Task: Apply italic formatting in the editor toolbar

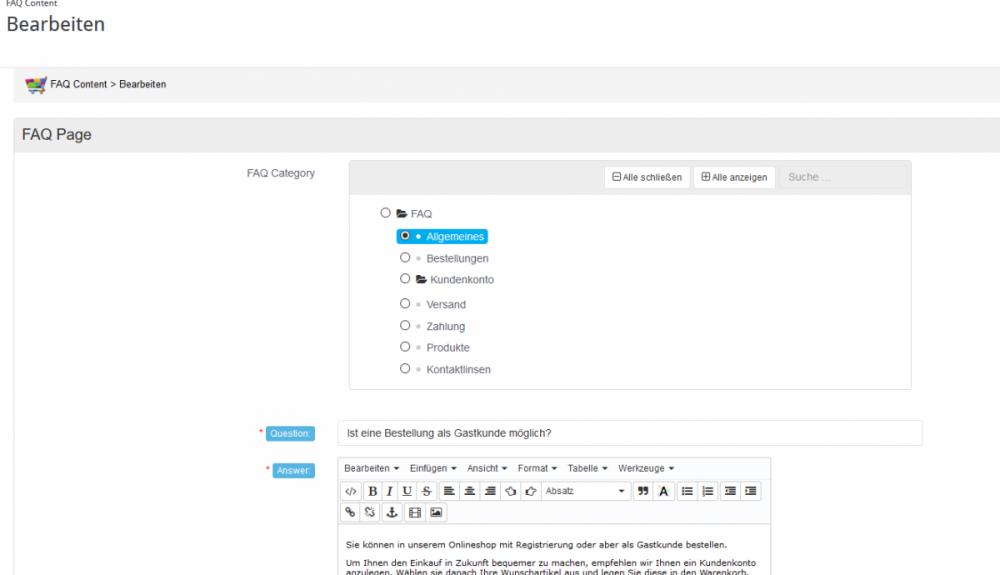Action: (389, 491)
